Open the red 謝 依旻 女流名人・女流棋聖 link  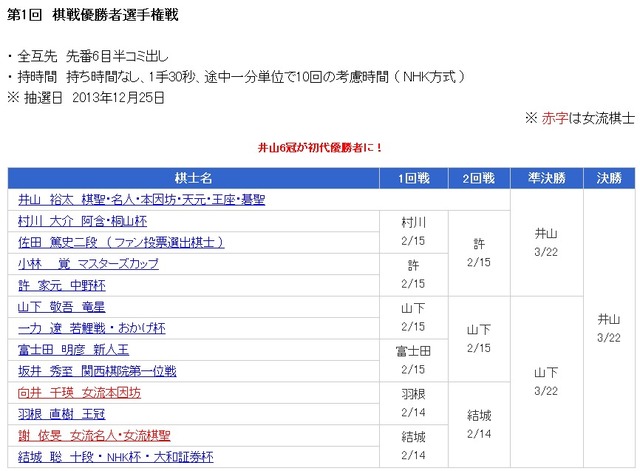click(x=94, y=435)
